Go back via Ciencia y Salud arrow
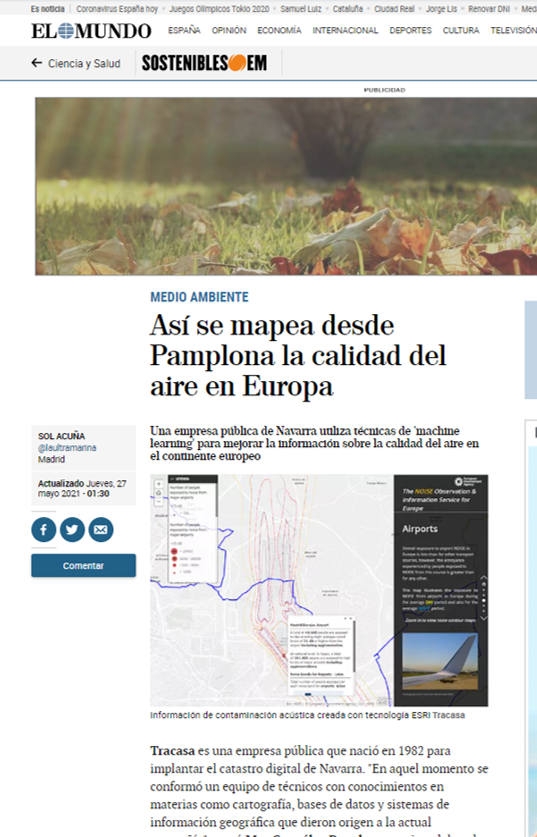 pyautogui.click(x=36, y=63)
